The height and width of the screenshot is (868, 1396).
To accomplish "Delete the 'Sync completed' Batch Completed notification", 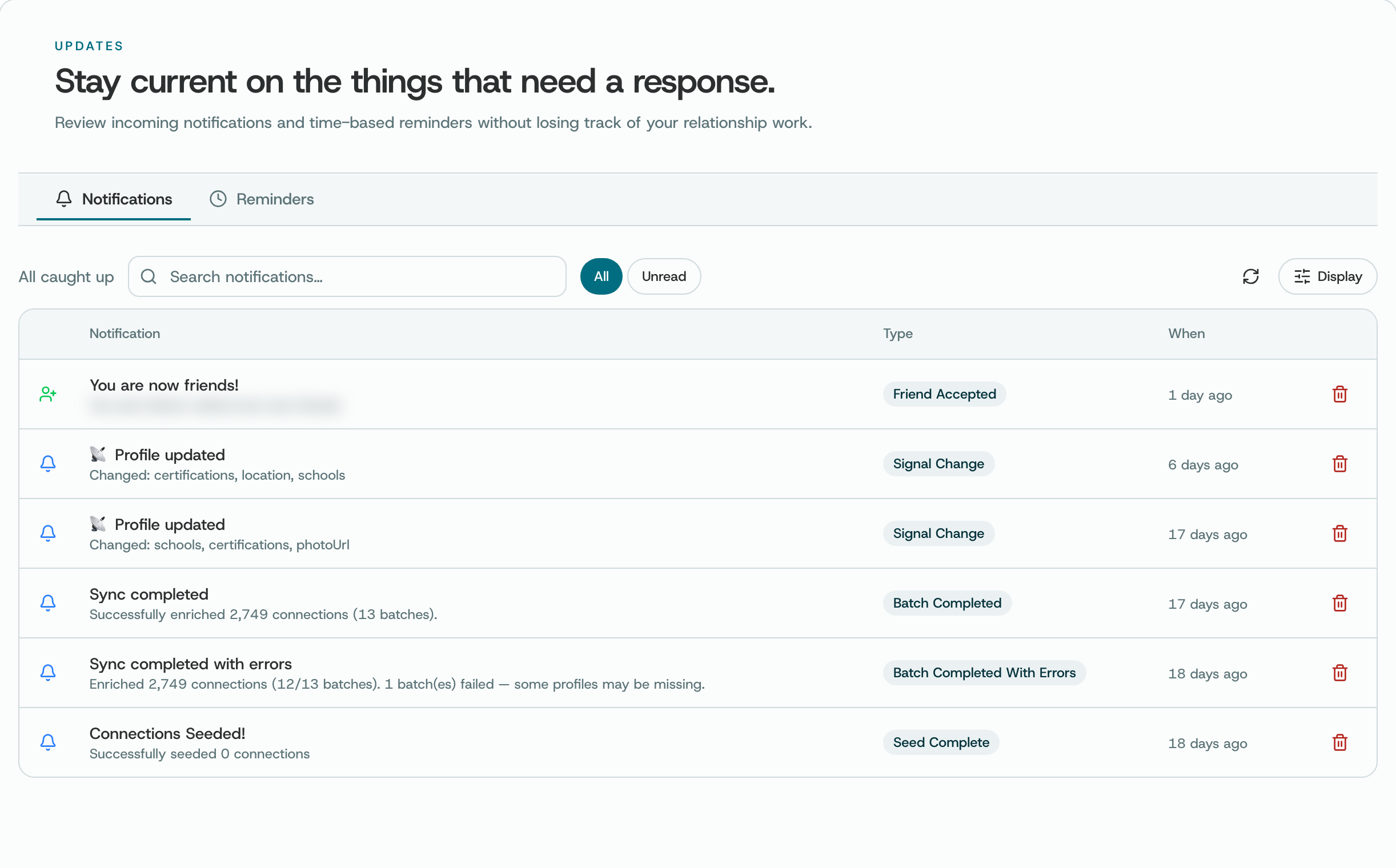I will click(x=1339, y=604).
